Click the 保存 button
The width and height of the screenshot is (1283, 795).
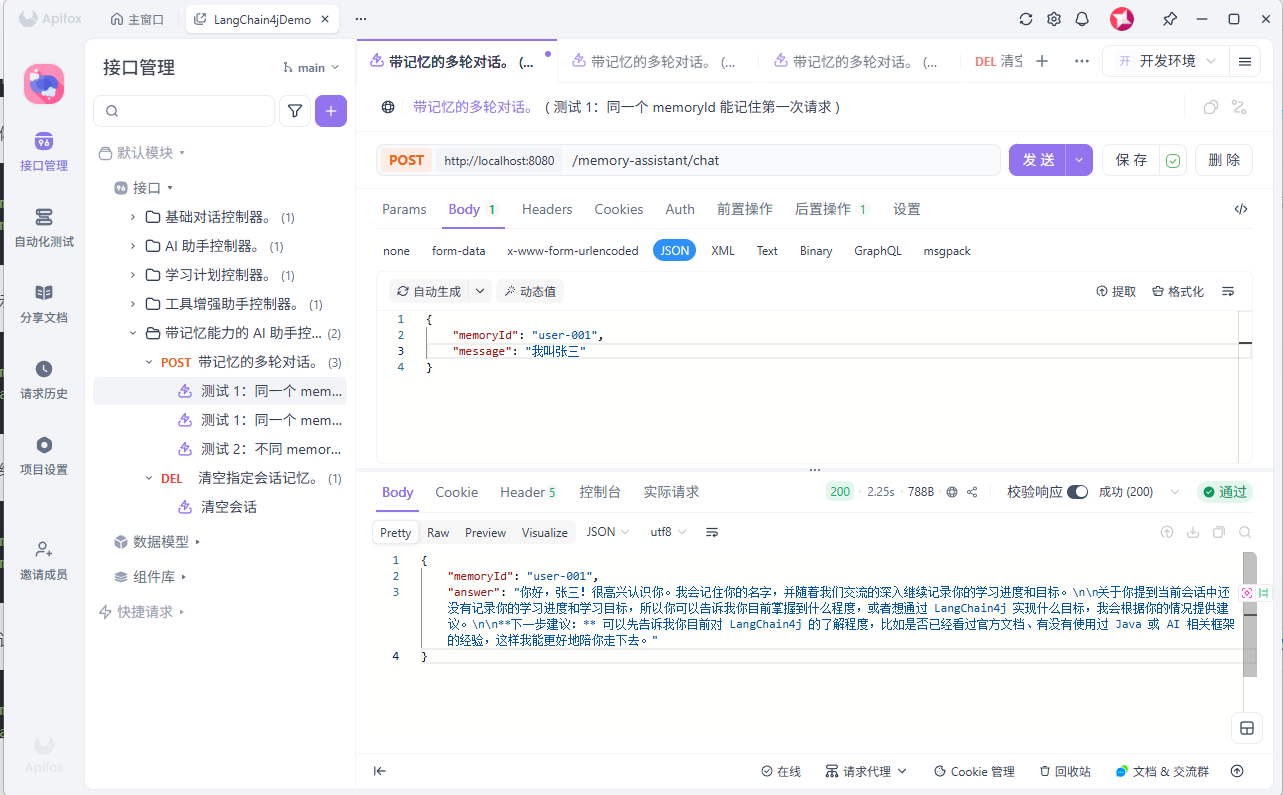[1131, 160]
